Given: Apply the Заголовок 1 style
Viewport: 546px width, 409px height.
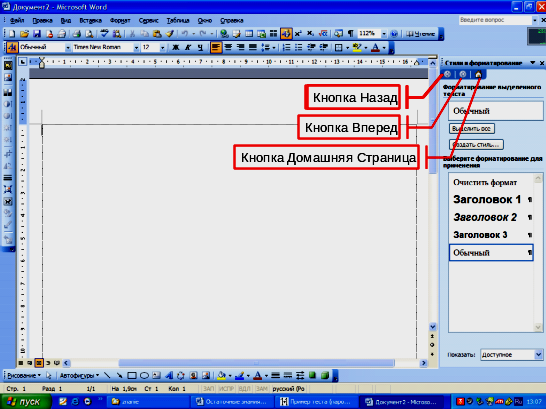Looking at the screenshot, I should tap(491, 199).
